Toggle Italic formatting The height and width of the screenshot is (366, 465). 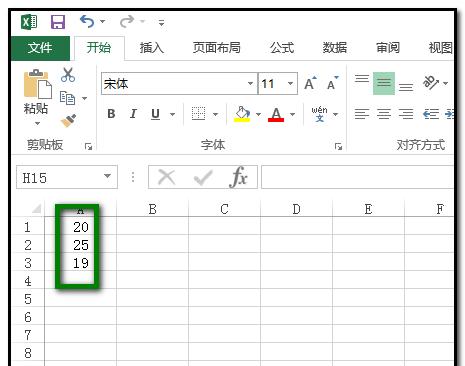(x=133, y=114)
